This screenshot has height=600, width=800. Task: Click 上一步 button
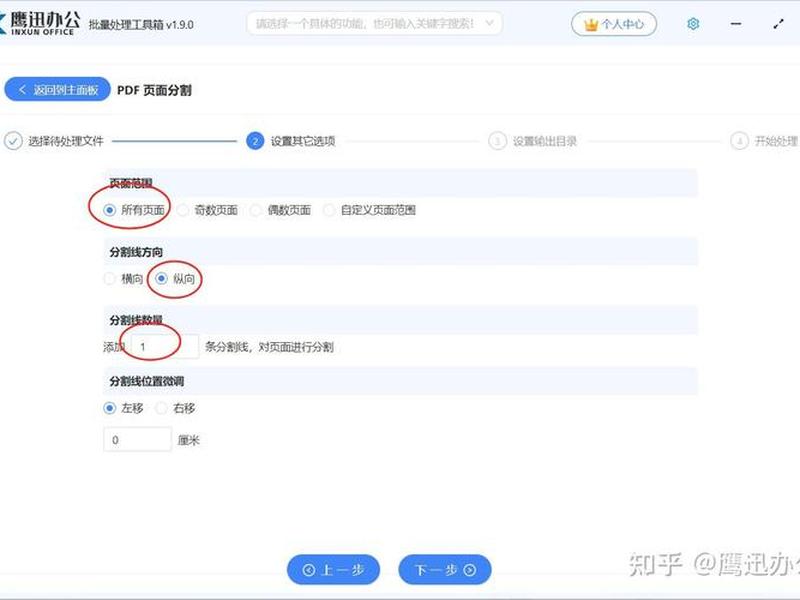(333, 569)
